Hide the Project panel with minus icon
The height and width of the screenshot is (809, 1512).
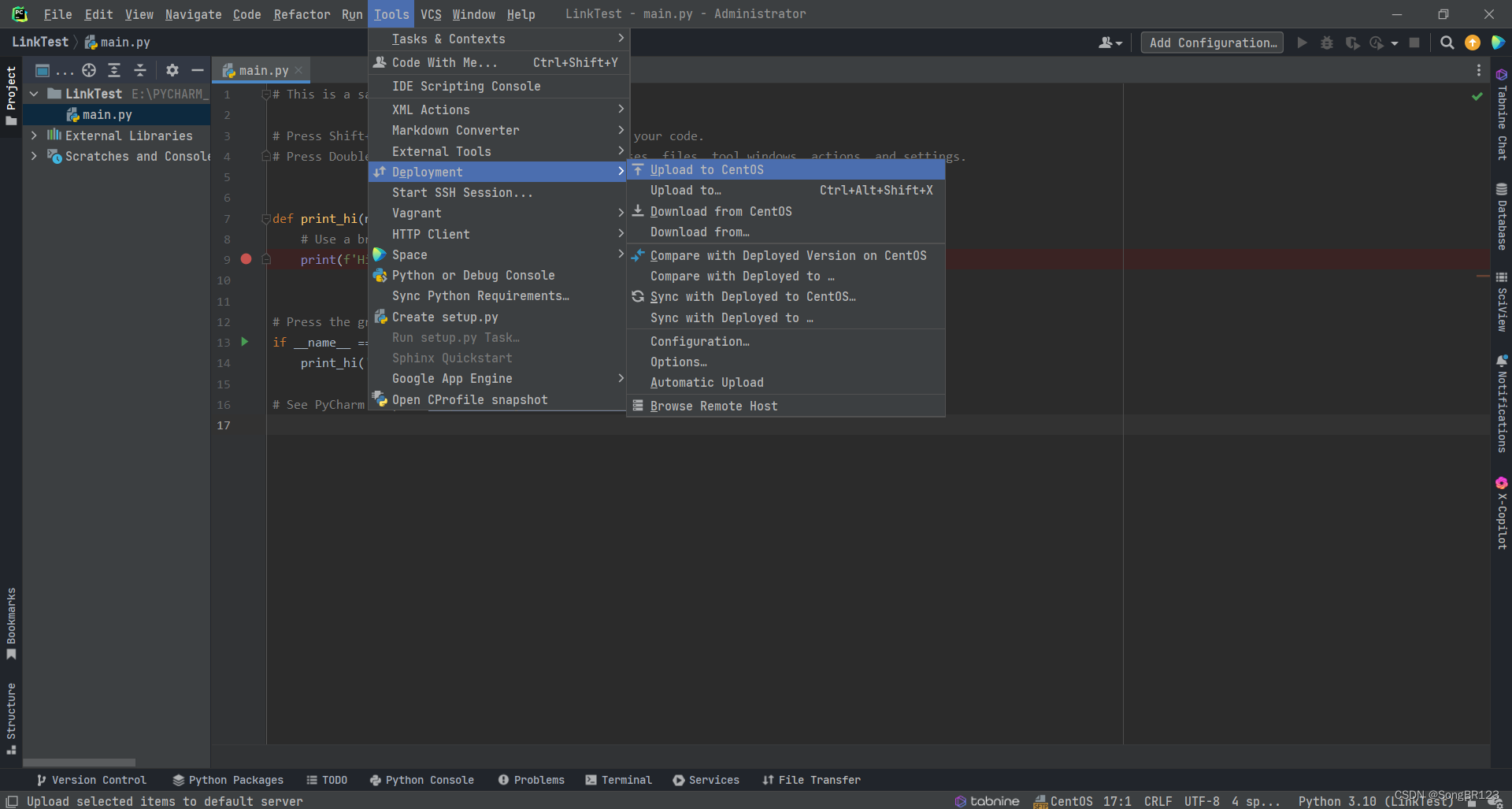(x=198, y=70)
